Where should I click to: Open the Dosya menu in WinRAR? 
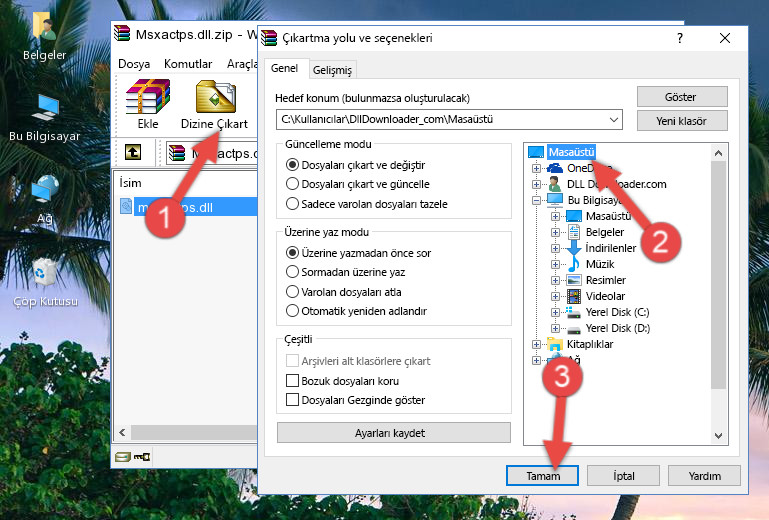click(134, 64)
